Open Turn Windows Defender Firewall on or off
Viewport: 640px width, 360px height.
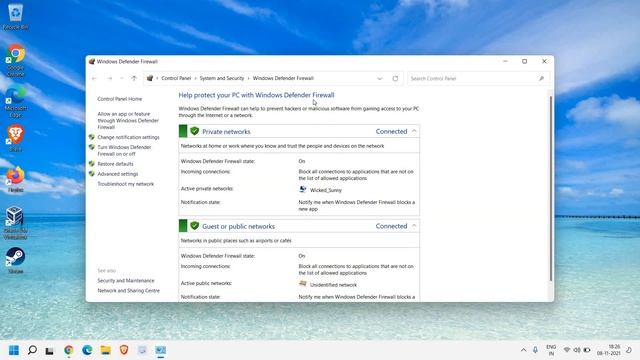coord(124,151)
